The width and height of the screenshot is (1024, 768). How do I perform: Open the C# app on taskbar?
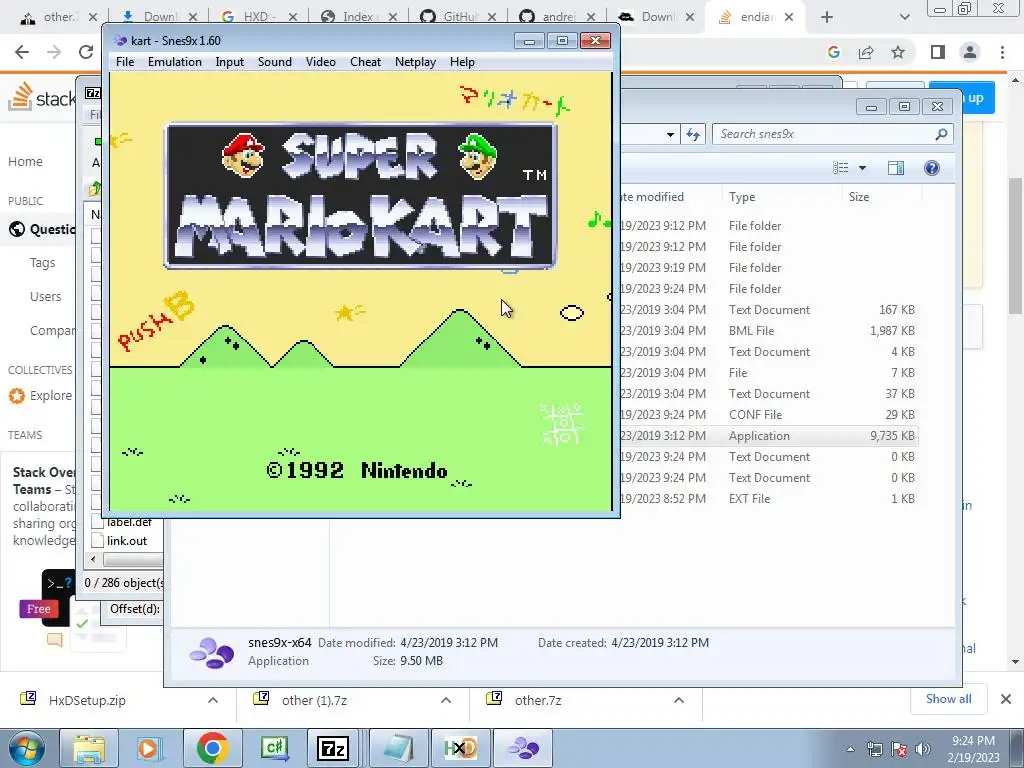click(274, 748)
